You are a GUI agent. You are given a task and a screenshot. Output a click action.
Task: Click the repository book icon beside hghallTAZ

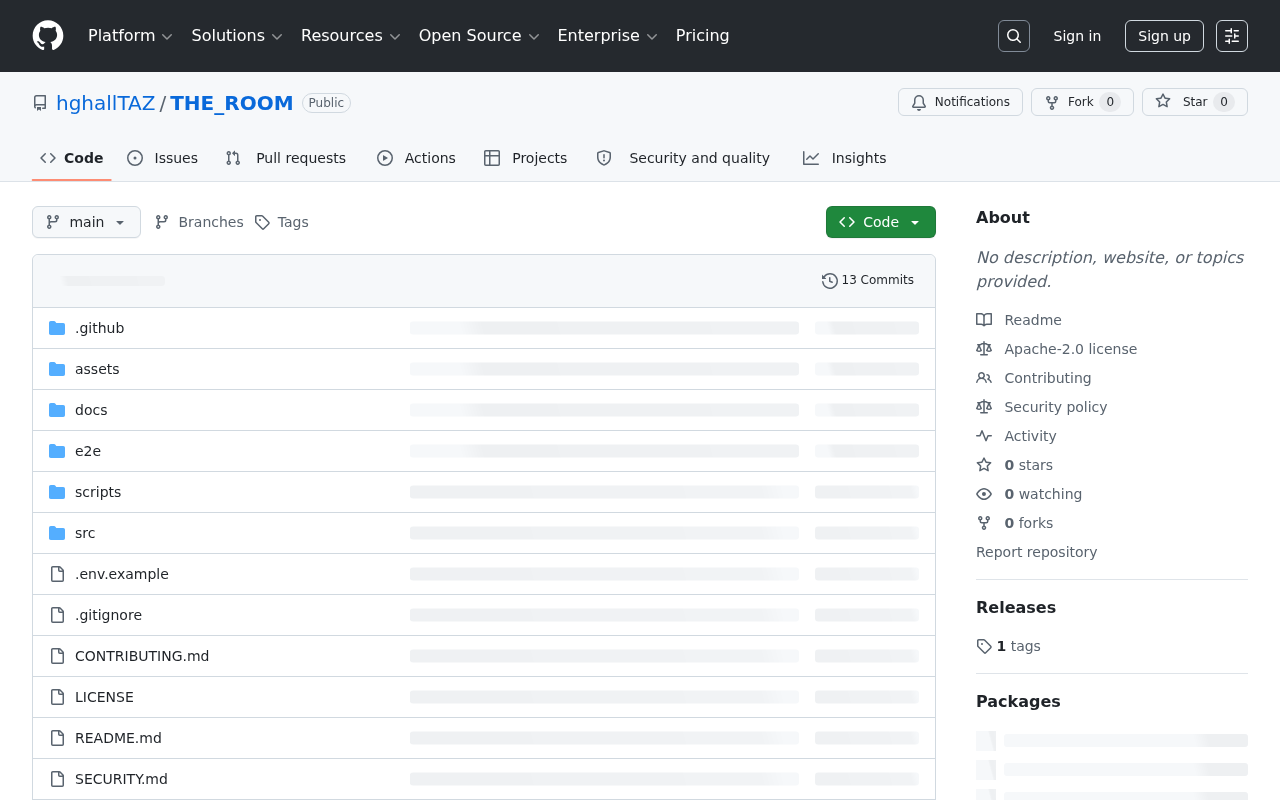pos(40,103)
